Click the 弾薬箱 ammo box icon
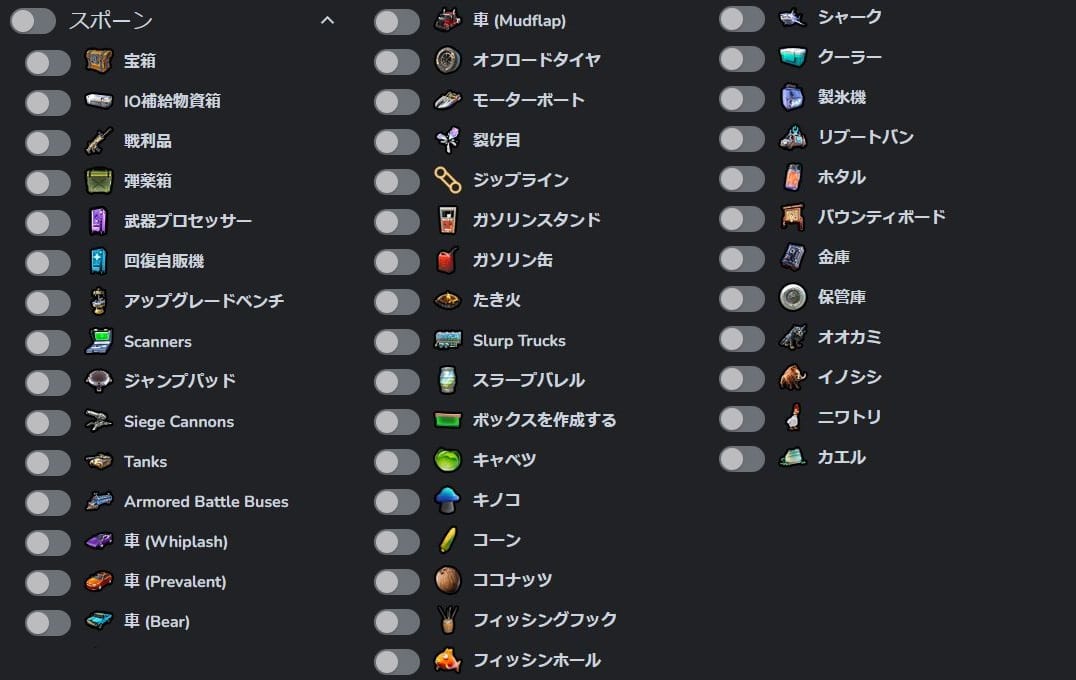This screenshot has width=1076, height=680. (99, 181)
